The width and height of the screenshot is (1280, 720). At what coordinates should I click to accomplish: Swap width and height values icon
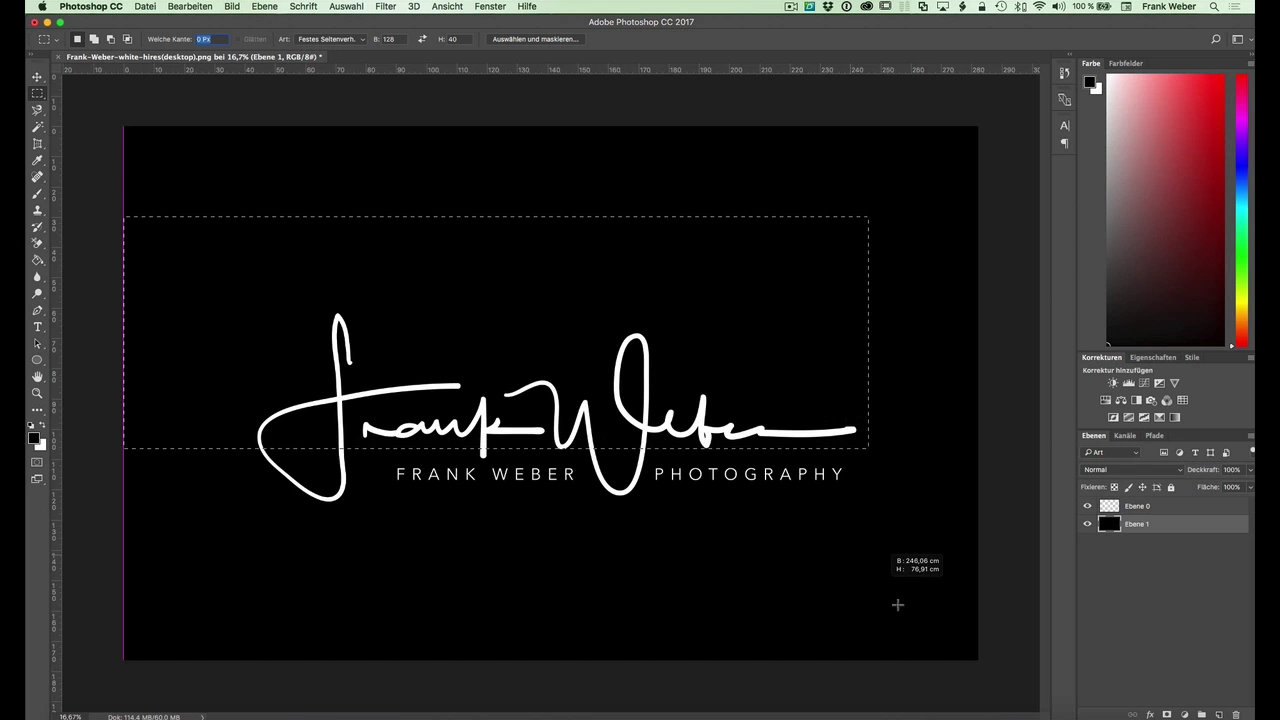tap(422, 39)
